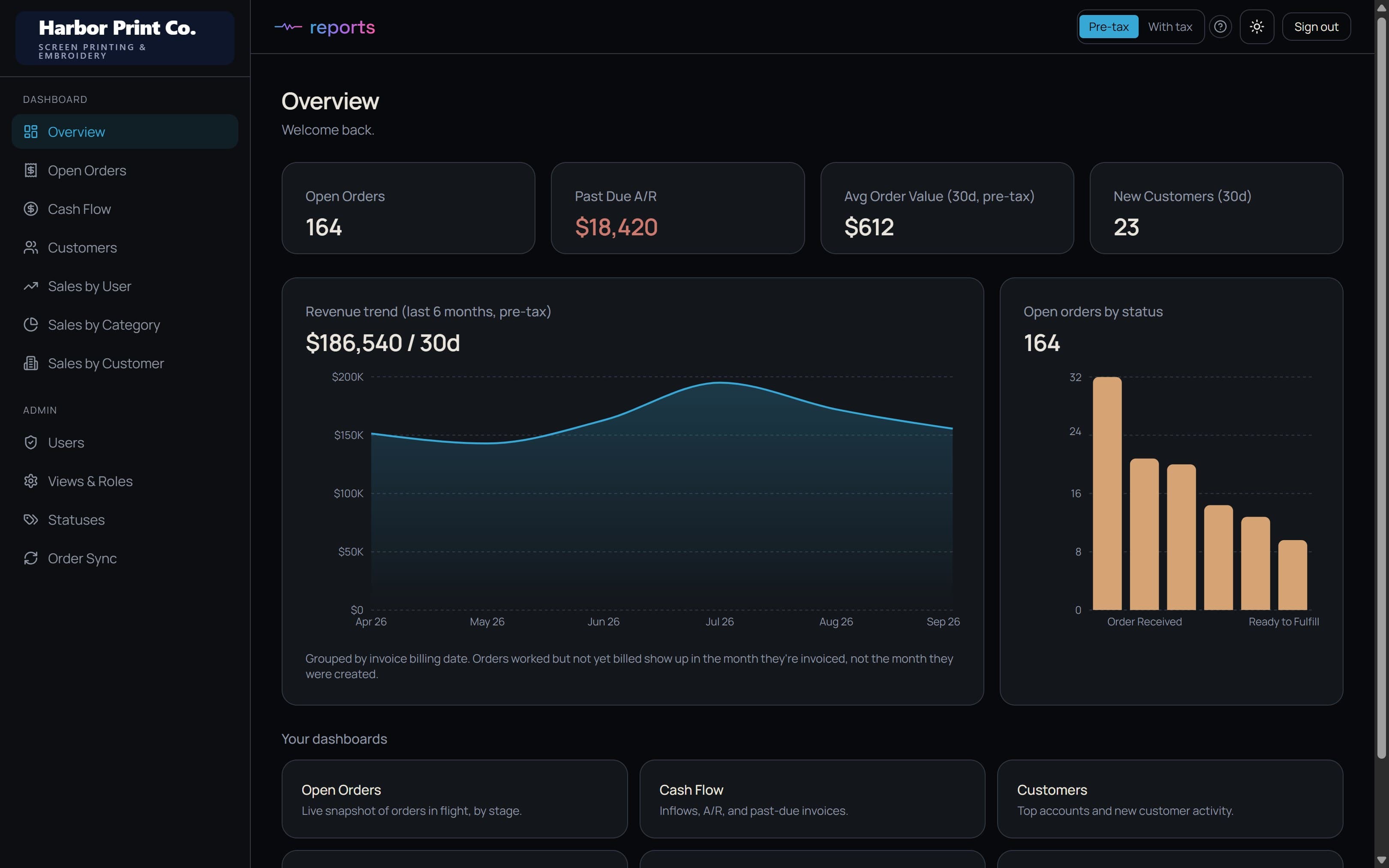Click the Views & Roles gear icon
1389x868 pixels.
(x=31, y=481)
